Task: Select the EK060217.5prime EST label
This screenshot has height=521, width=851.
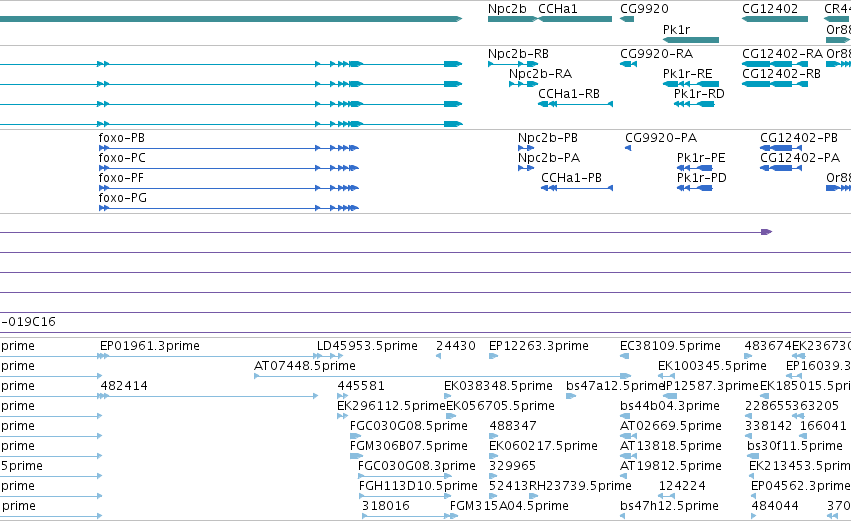Action: click(x=543, y=446)
